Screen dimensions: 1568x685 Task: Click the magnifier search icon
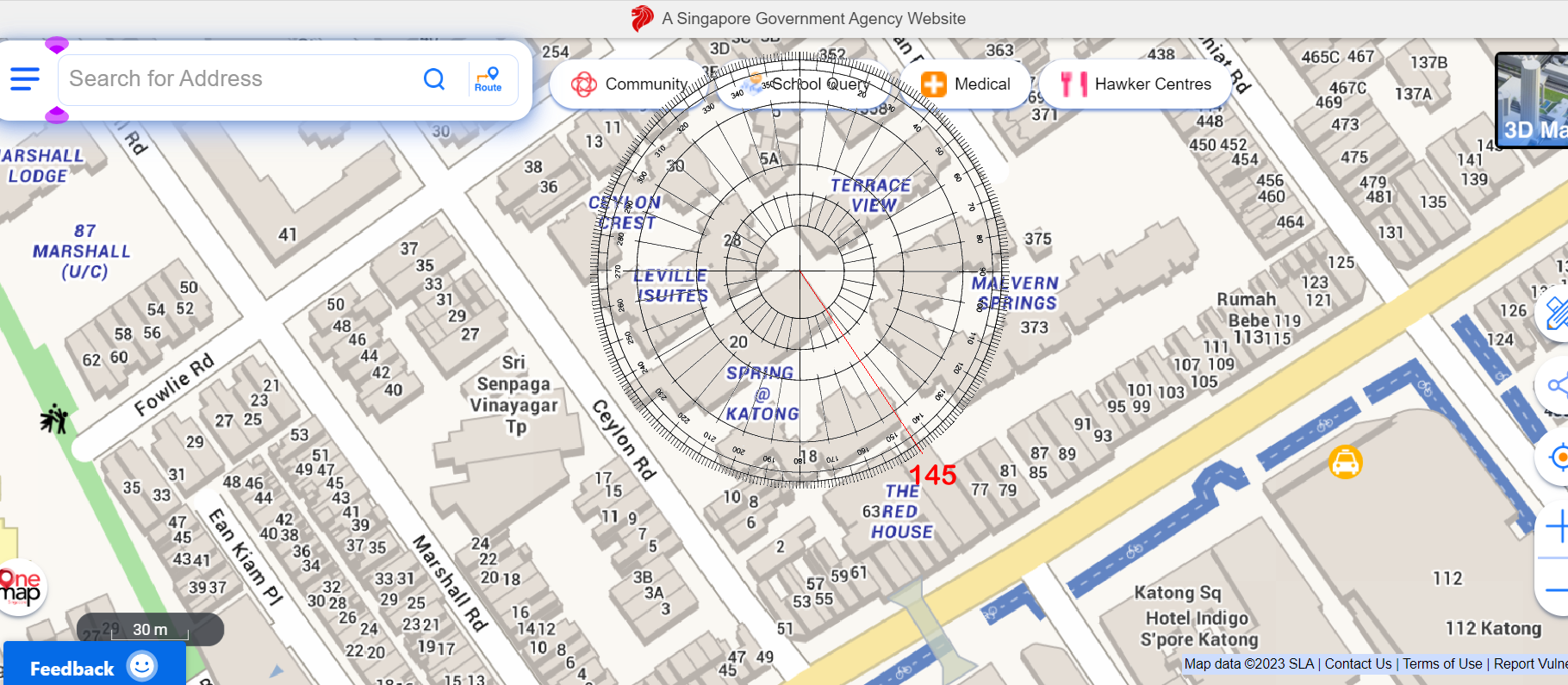[x=434, y=79]
